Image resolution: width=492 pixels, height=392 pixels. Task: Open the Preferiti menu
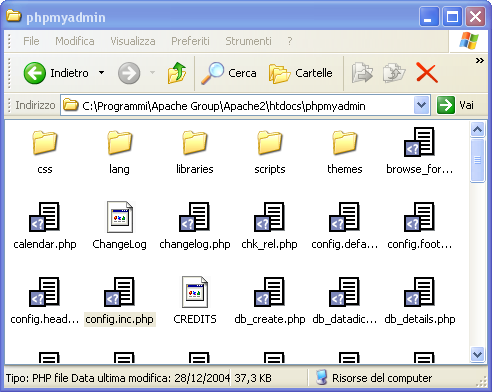click(190, 41)
